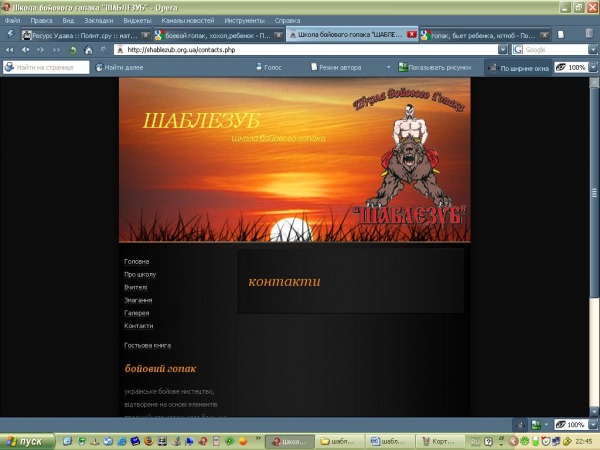Click the Reload page icon
This screenshot has width=600, height=450.
pos(73,49)
